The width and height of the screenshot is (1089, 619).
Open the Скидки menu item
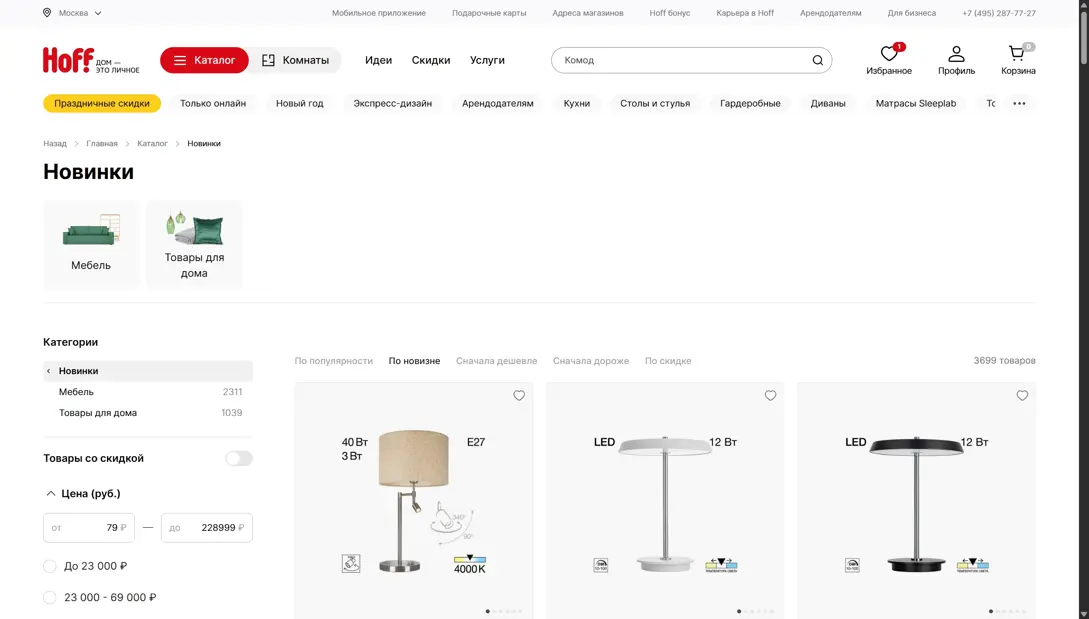(x=431, y=60)
